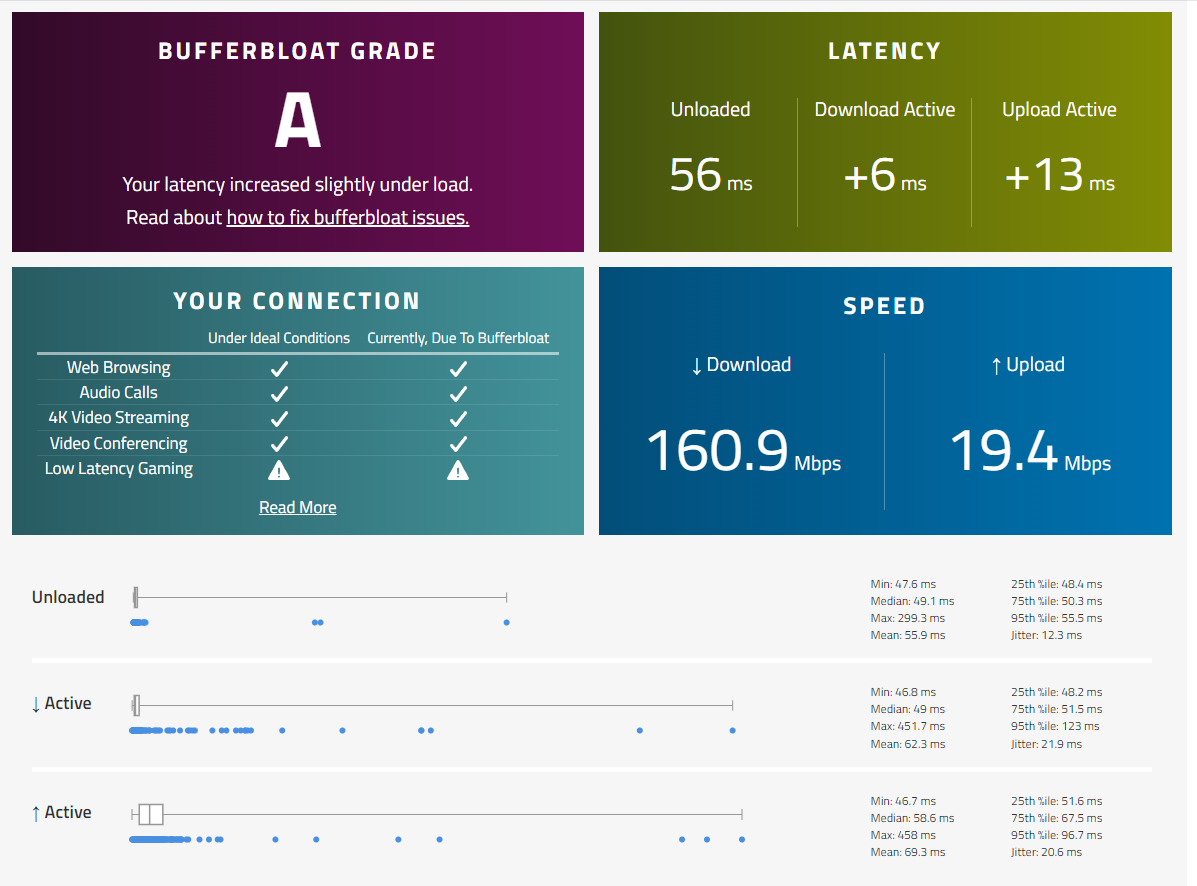Viewport: 1197px width, 886px height.
Task: Click the BUFFERBLOAT GRADE heading
Action: pos(297,51)
